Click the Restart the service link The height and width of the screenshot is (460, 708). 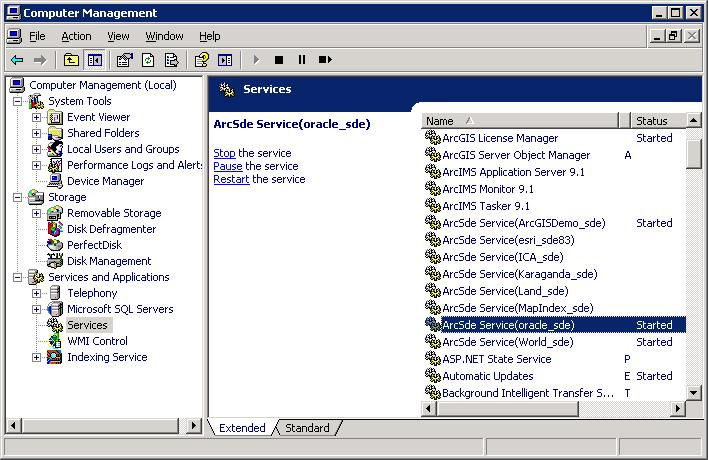point(231,179)
